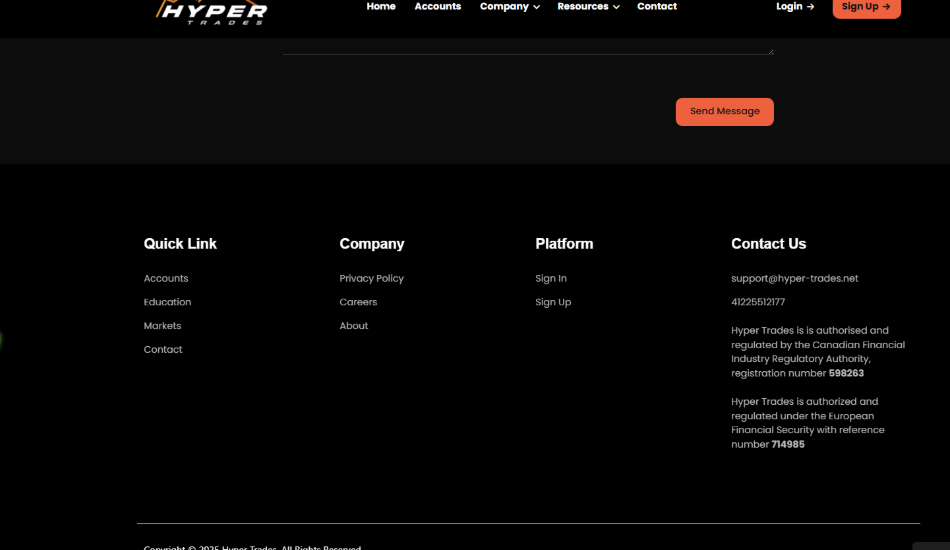This screenshot has width=950, height=550.
Task: Open the Privacy Policy link
Action: (x=371, y=279)
